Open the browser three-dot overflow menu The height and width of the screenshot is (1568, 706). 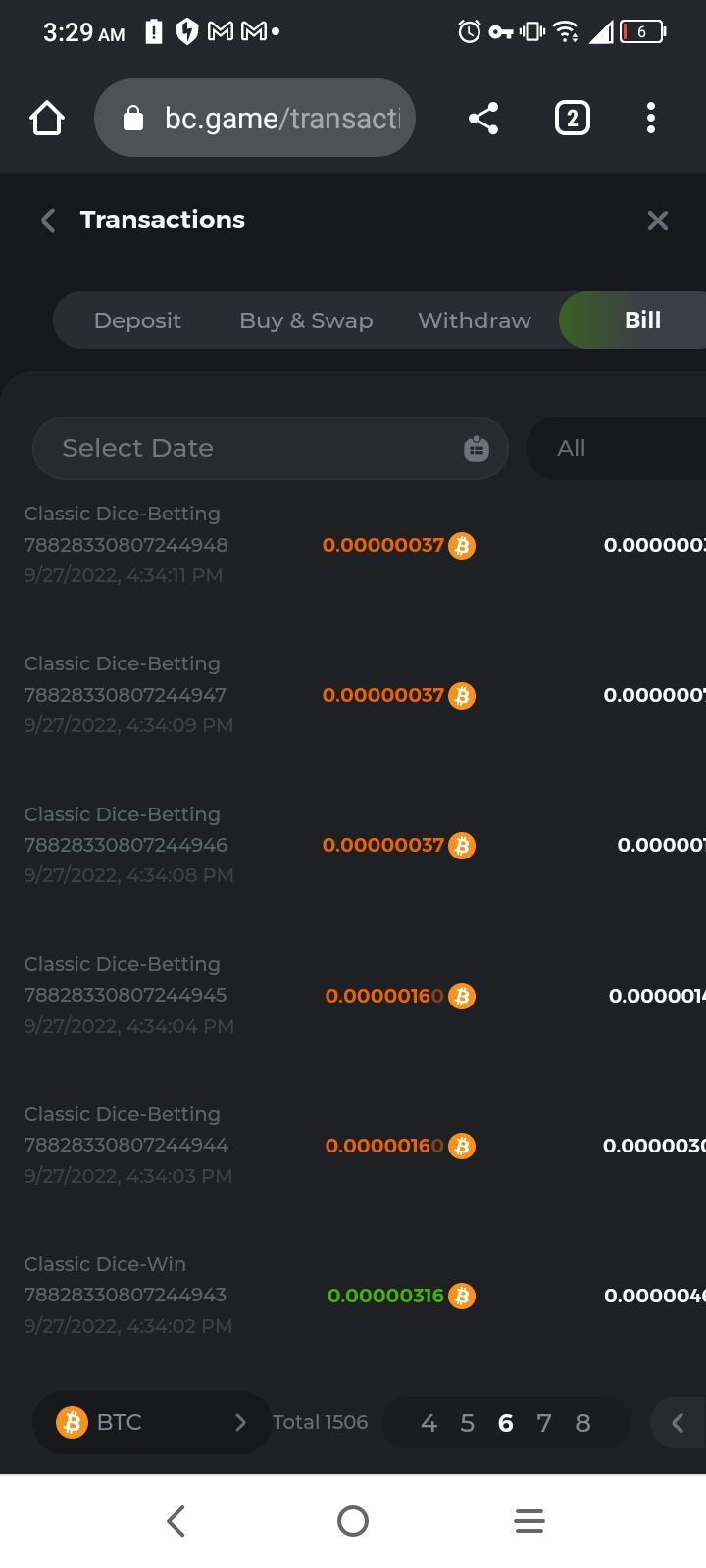[x=650, y=119]
